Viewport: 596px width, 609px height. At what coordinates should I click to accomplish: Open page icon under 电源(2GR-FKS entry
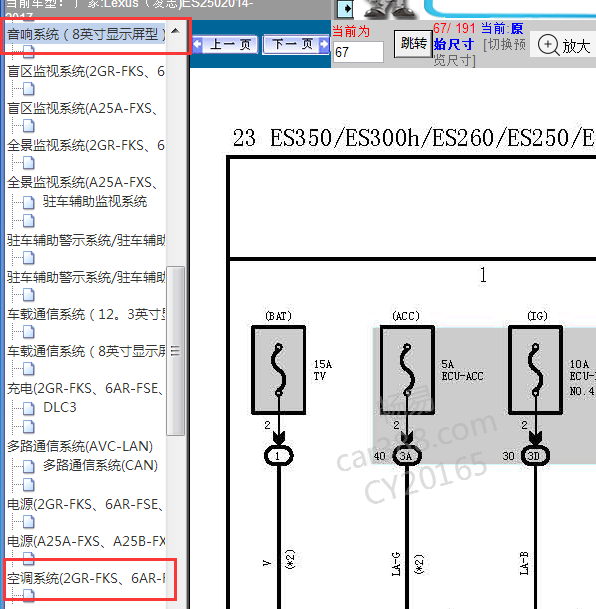click(28, 522)
